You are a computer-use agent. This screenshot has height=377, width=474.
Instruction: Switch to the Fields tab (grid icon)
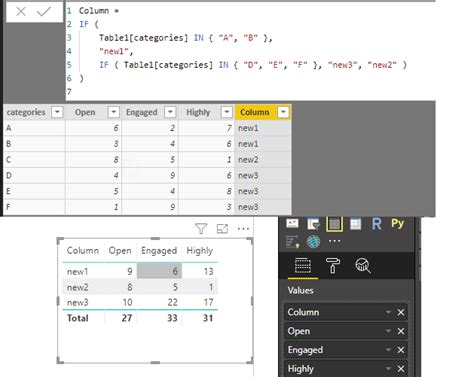pos(303,266)
